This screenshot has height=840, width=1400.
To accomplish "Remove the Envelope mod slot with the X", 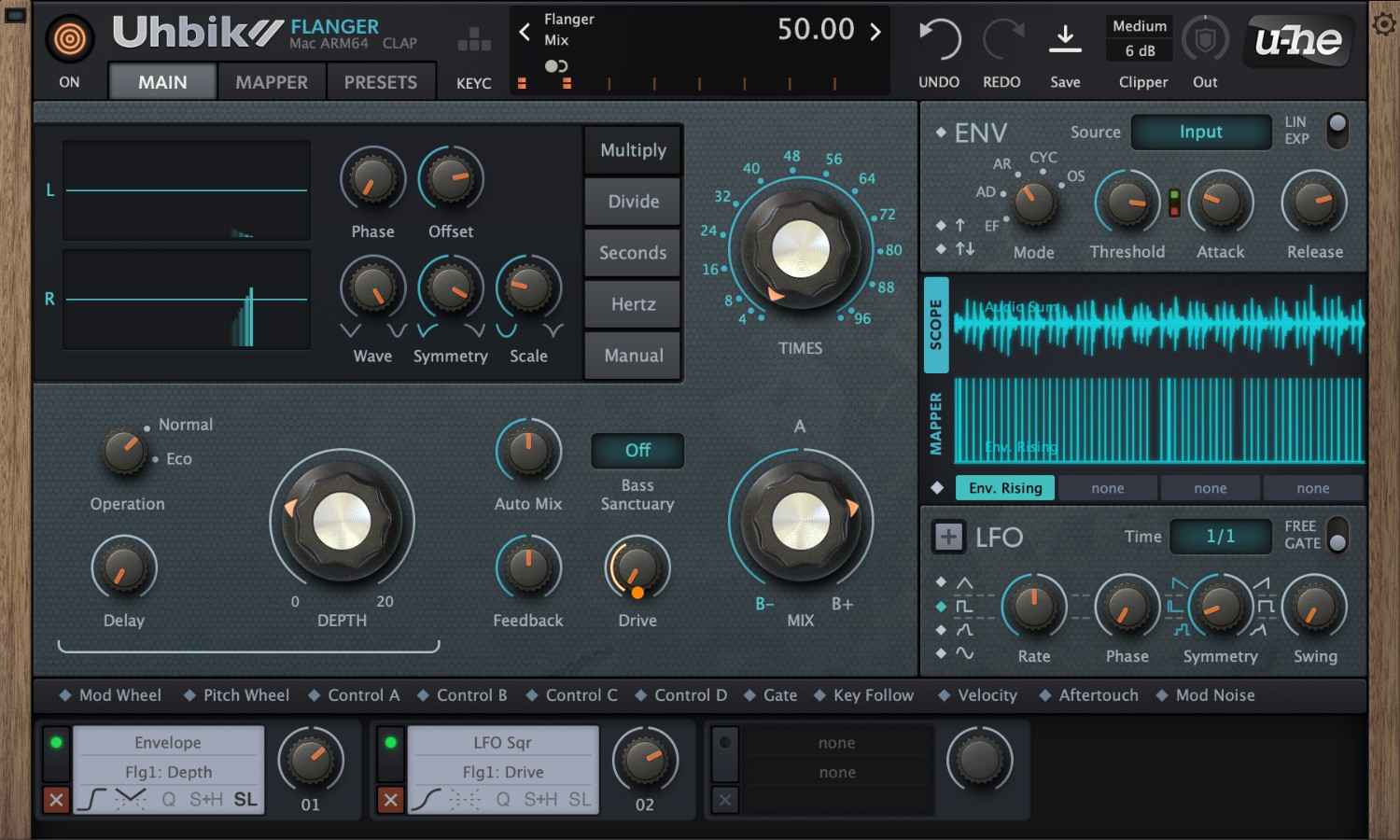I will pyautogui.click(x=54, y=799).
